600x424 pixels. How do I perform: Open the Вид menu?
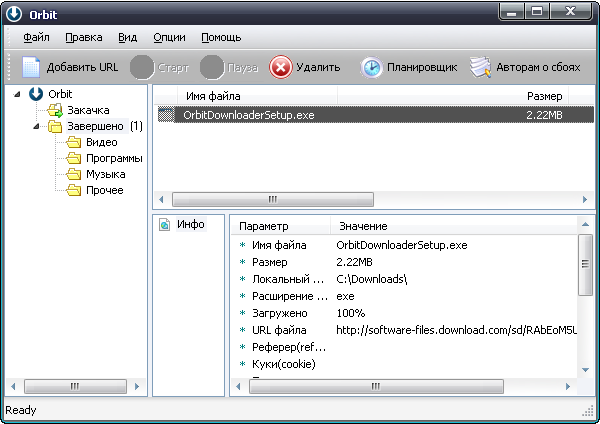tap(127, 37)
